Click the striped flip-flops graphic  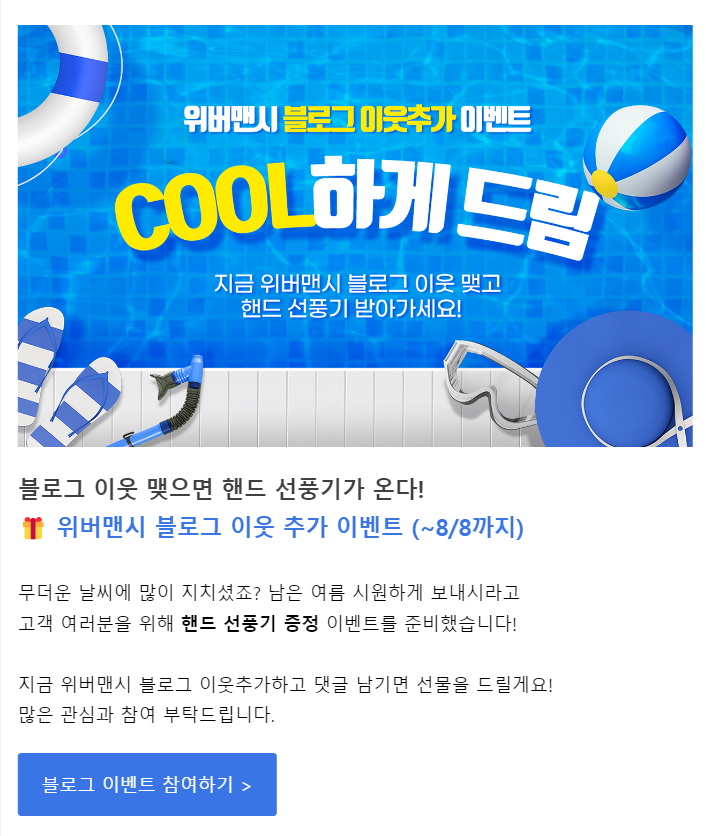(67, 377)
